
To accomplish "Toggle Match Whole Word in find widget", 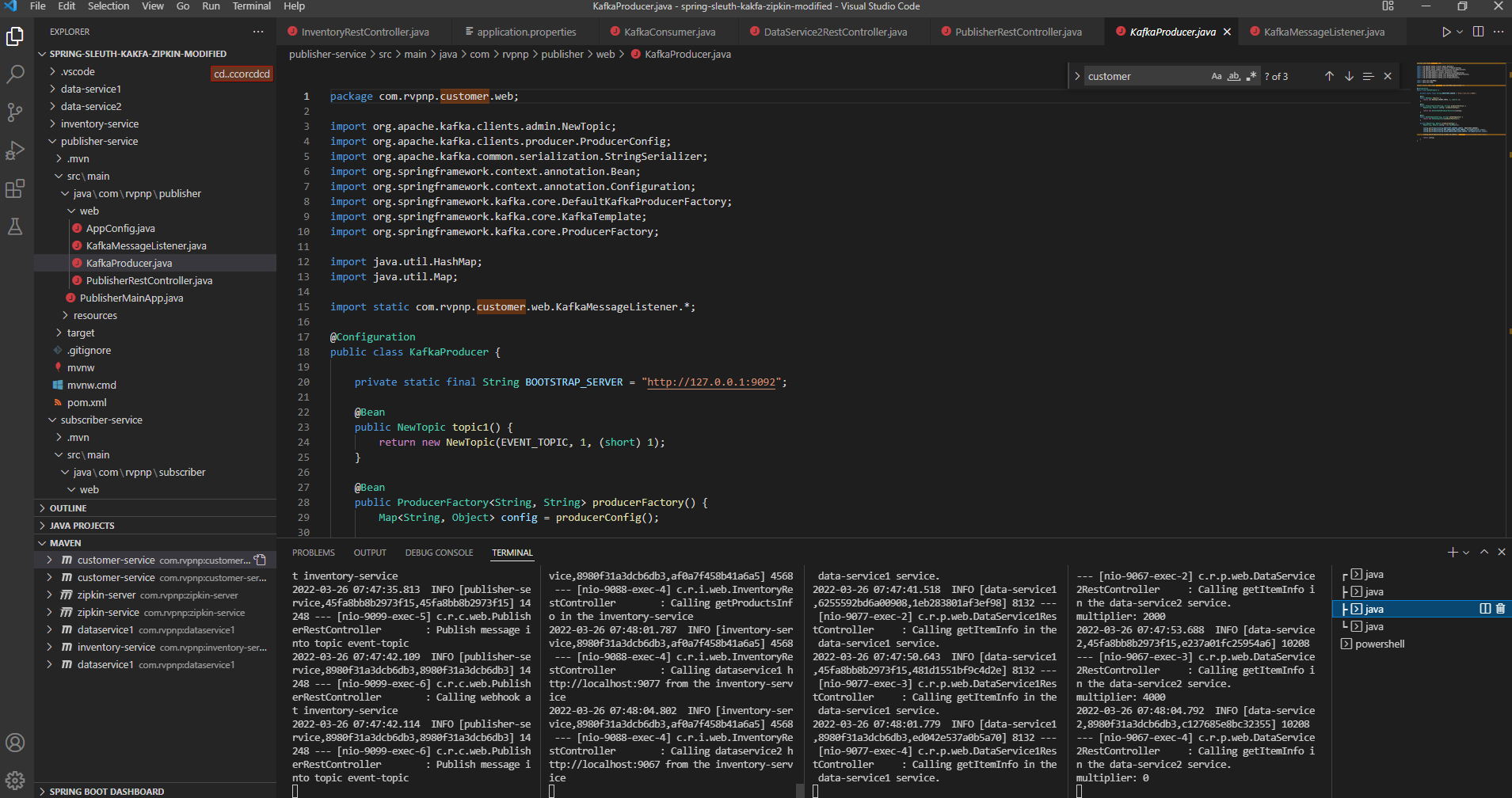I will (1234, 76).
